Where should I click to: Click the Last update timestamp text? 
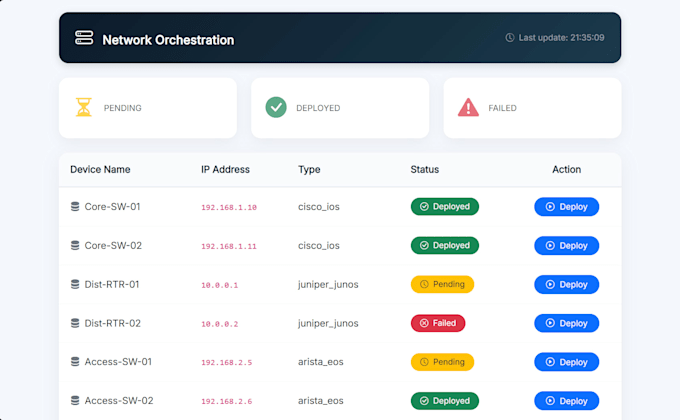(561, 38)
